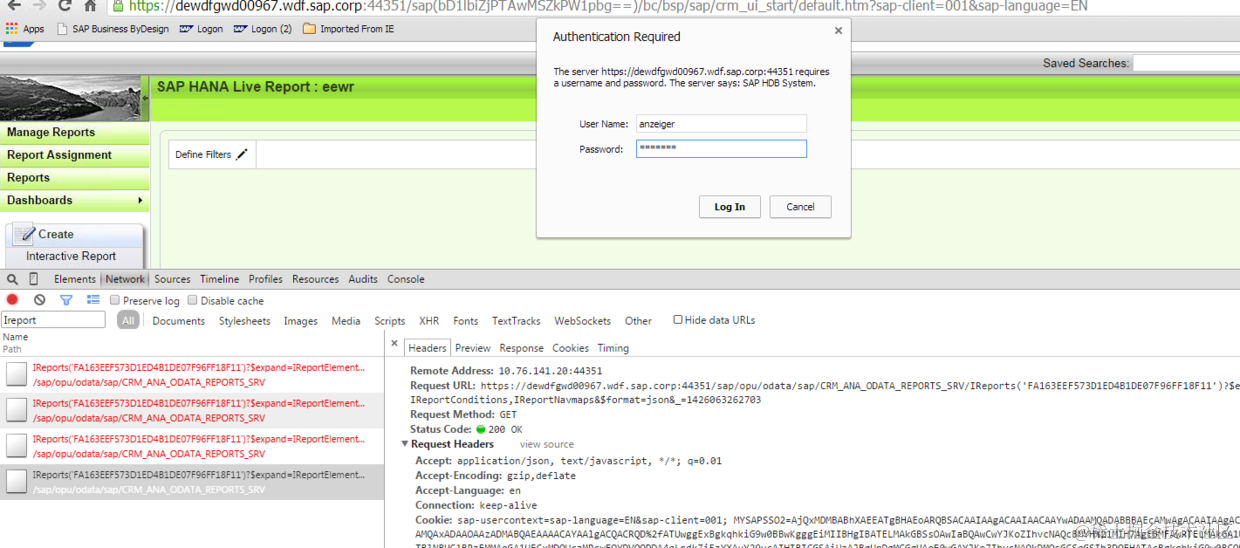Open the Logon bookmark
The width and height of the screenshot is (1240, 548).
click(x=201, y=29)
